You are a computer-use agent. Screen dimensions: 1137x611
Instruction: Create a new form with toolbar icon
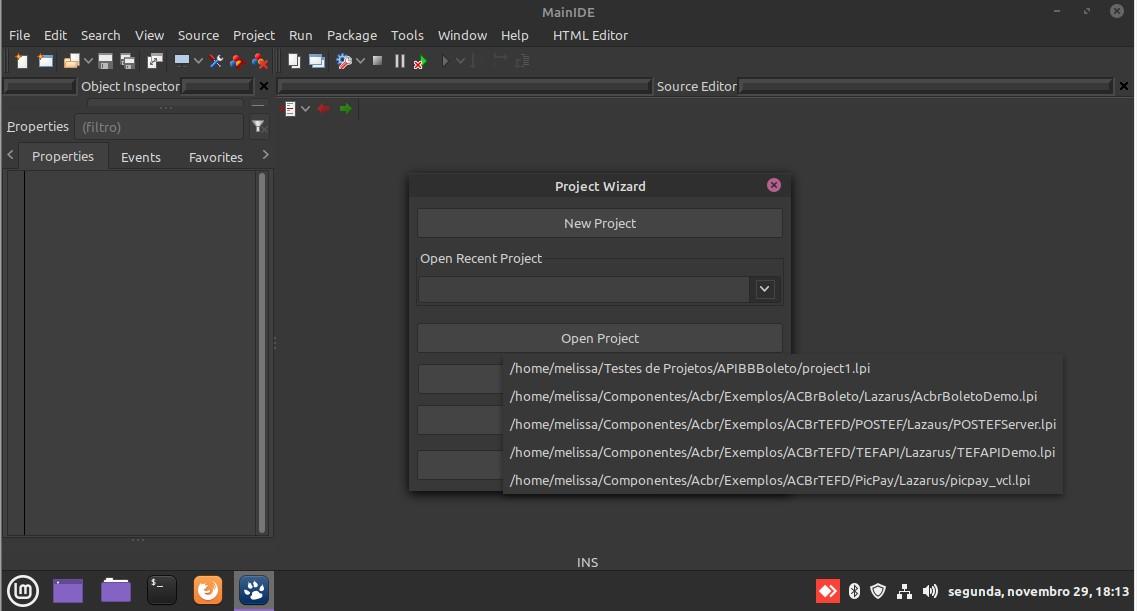(x=46, y=62)
